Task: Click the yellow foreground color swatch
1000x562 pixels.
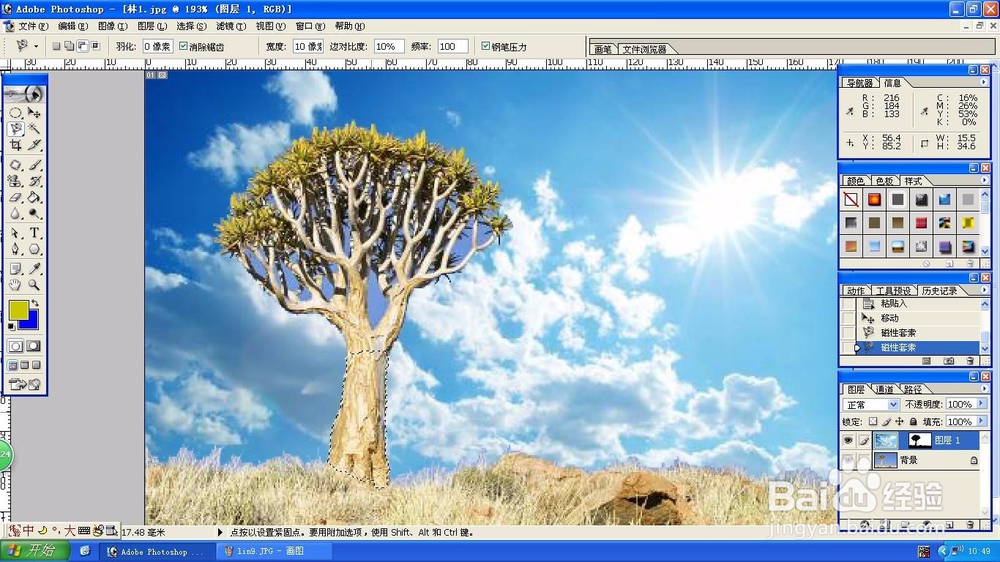Action: [x=17, y=309]
